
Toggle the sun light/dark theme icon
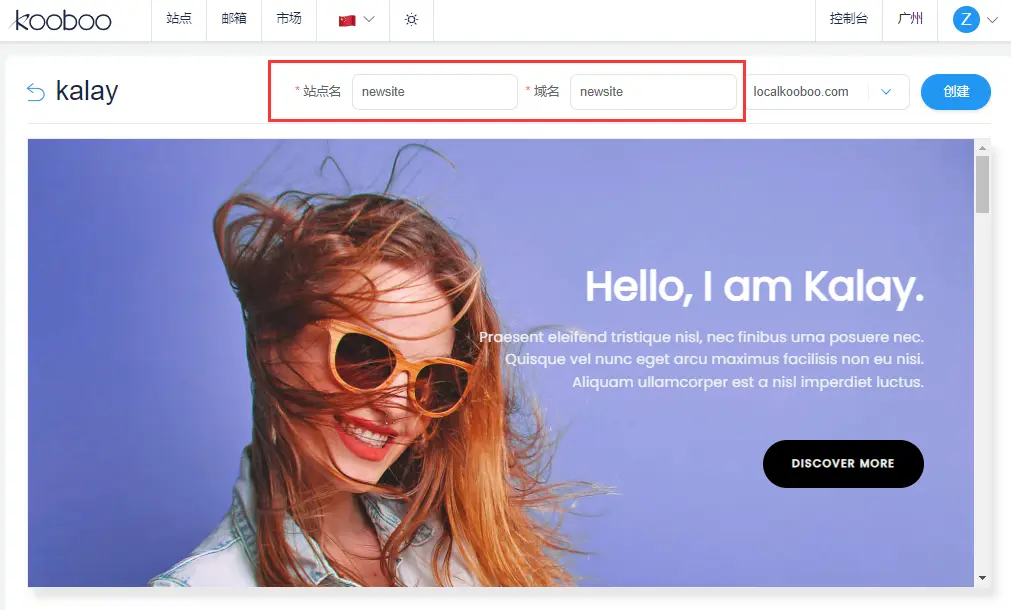[x=411, y=20]
